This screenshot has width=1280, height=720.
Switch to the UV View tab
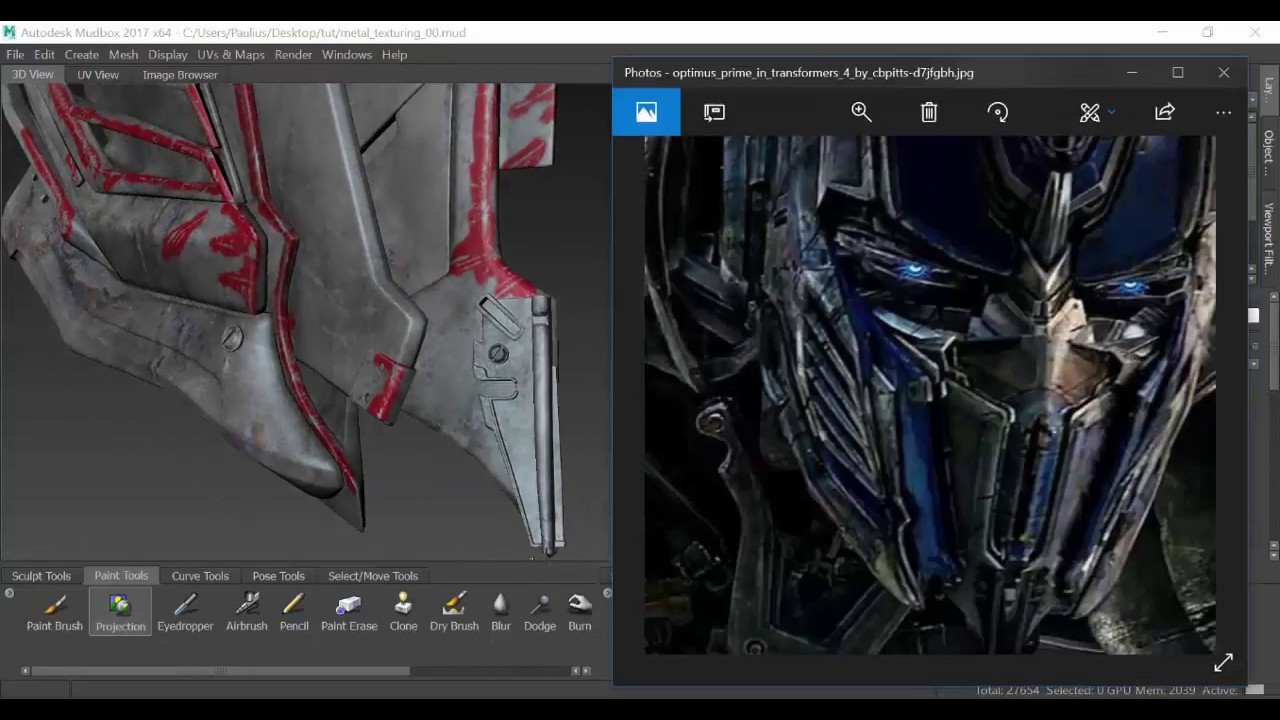coord(98,74)
